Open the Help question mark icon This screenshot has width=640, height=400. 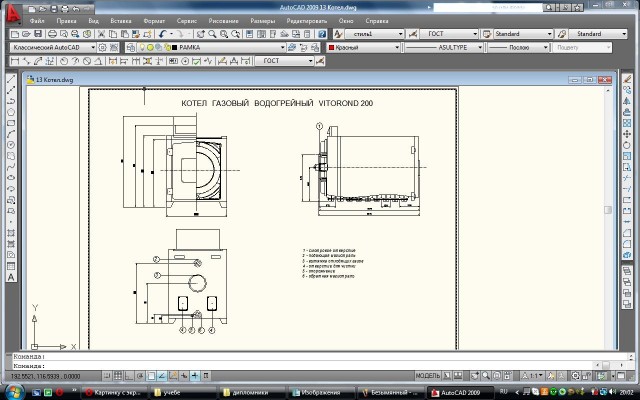tap(322, 34)
